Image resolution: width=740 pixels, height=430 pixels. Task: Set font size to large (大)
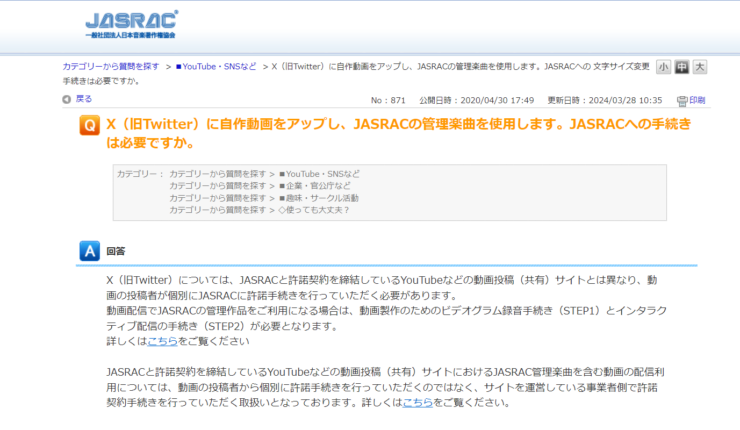coord(700,67)
